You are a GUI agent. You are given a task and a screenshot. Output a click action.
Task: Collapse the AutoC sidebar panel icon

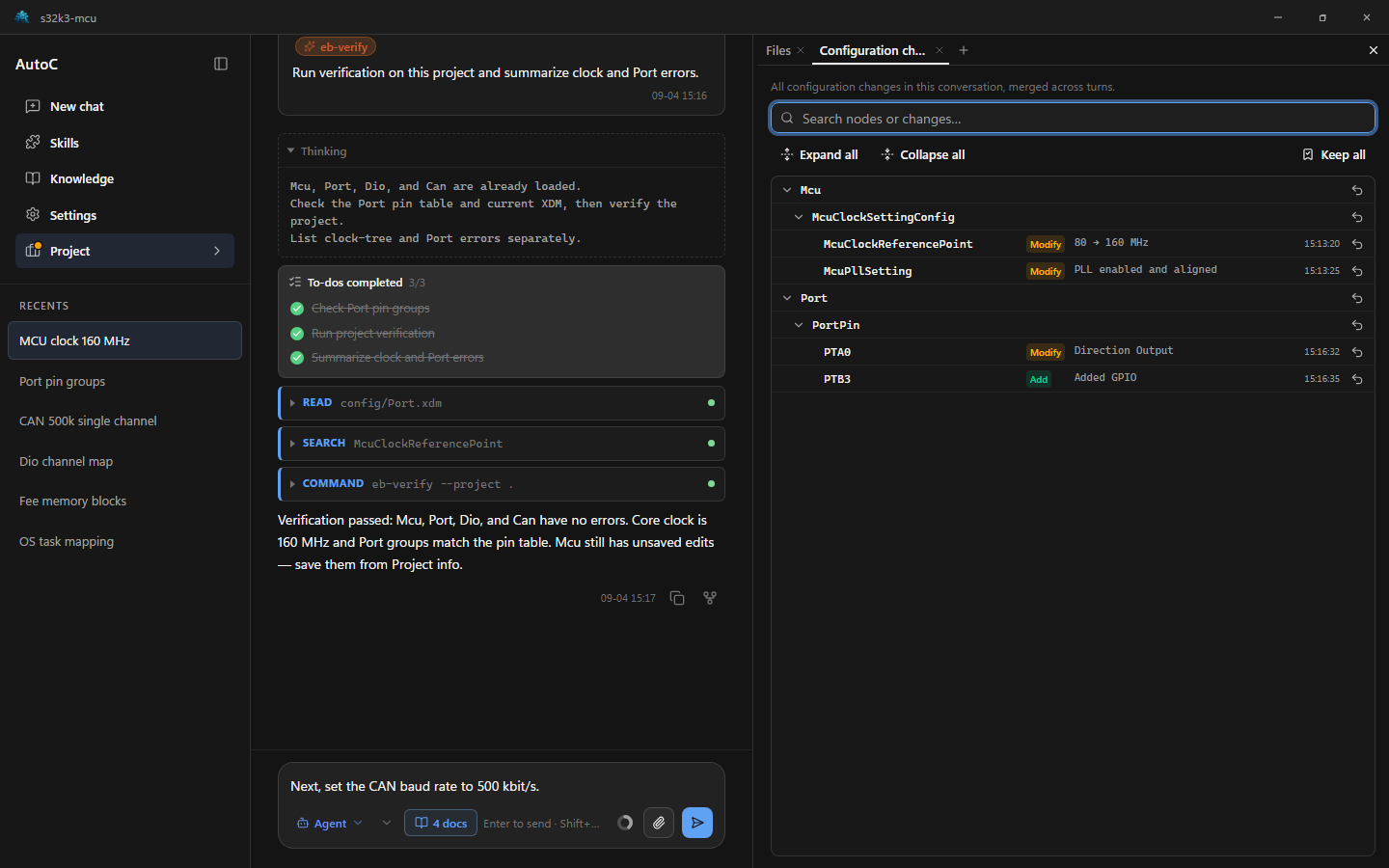click(221, 64)
